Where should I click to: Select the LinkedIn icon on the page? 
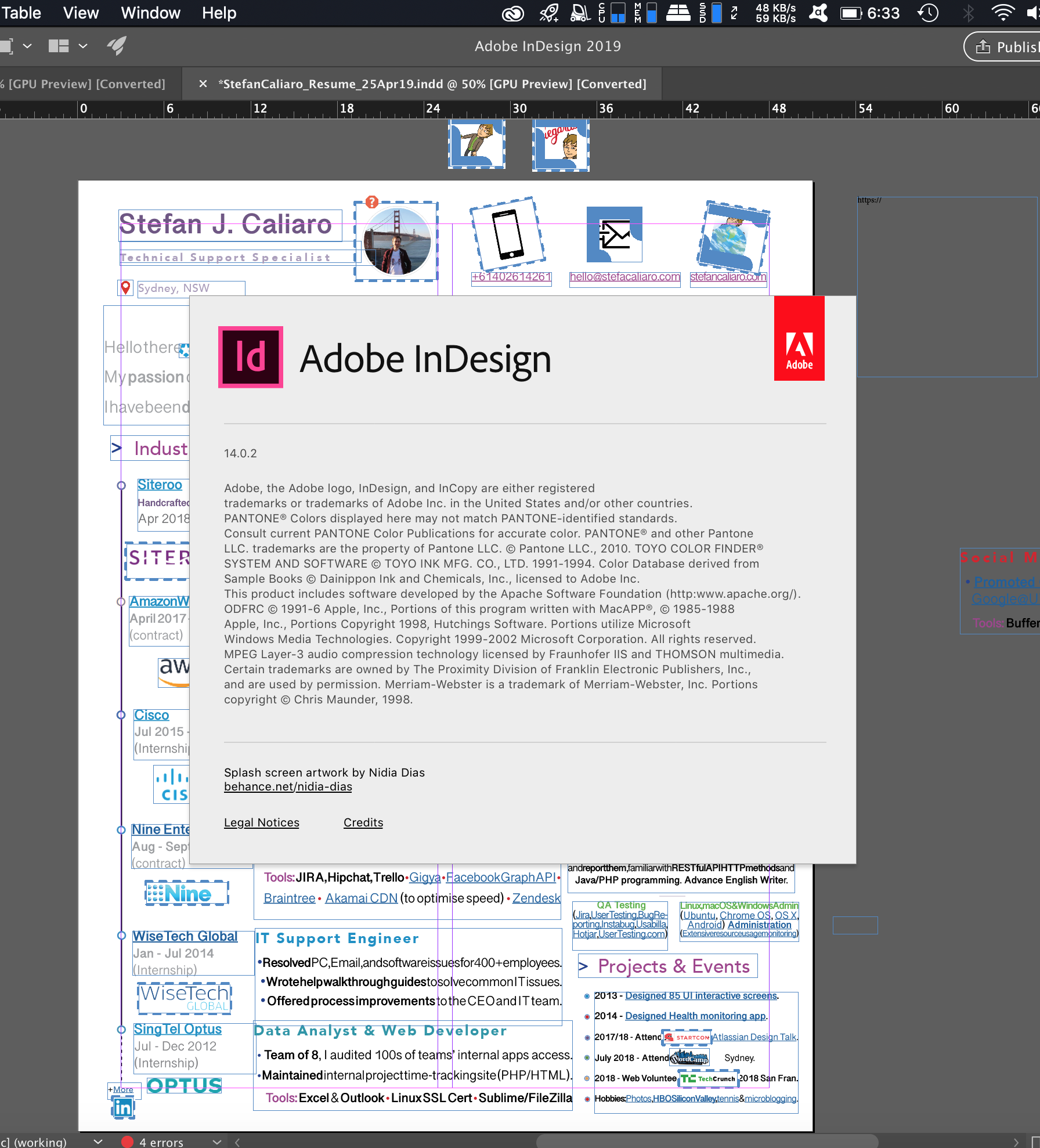tap(122, 1109)
